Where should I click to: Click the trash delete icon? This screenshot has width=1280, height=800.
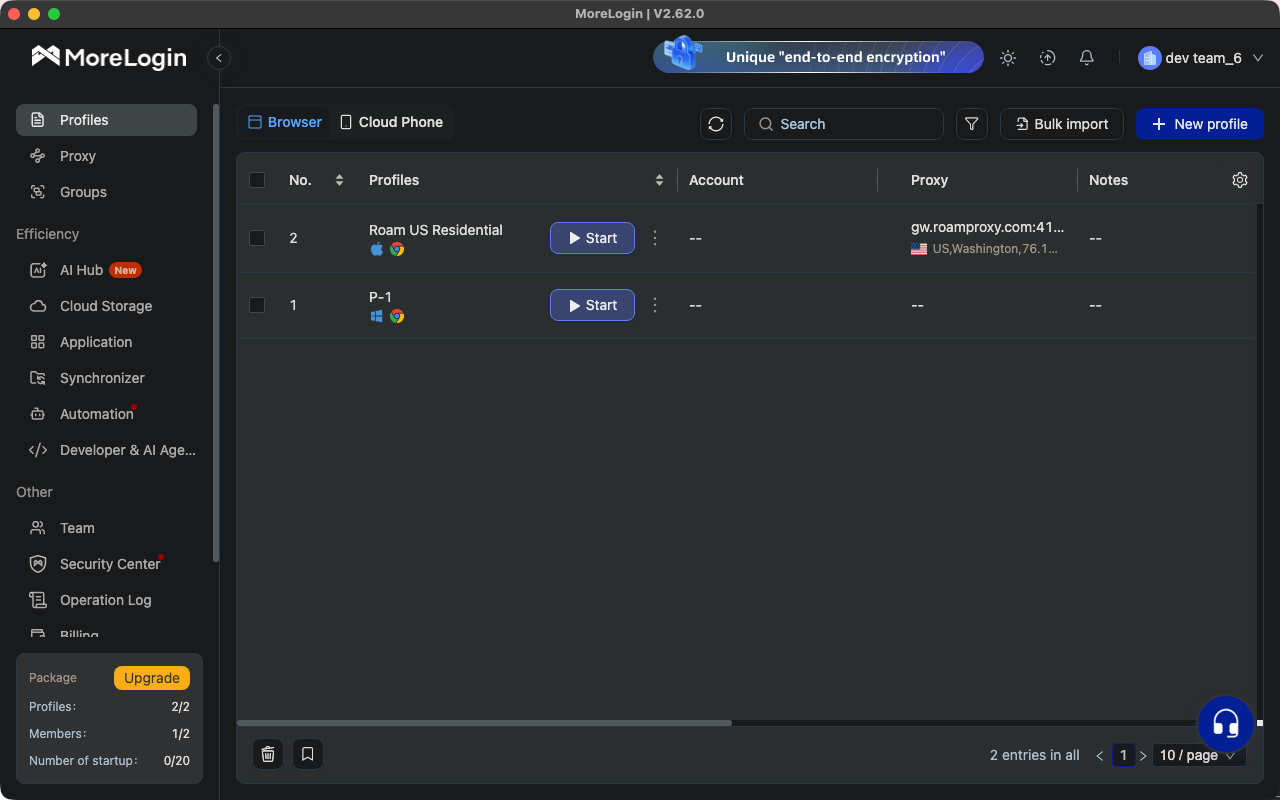[268, 754]
